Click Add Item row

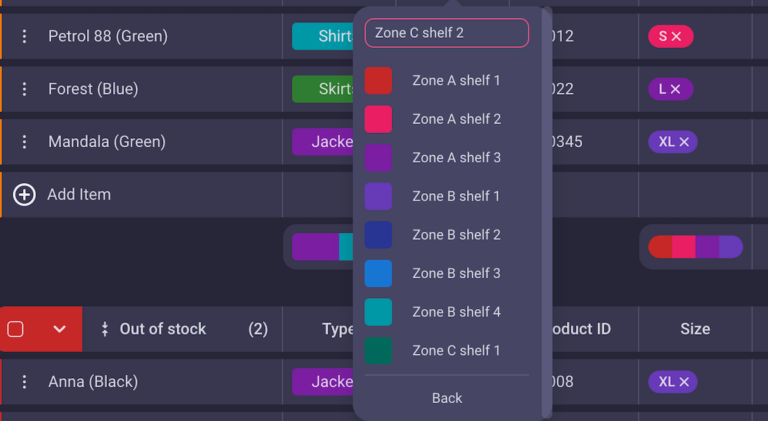[x=141, y=195]
